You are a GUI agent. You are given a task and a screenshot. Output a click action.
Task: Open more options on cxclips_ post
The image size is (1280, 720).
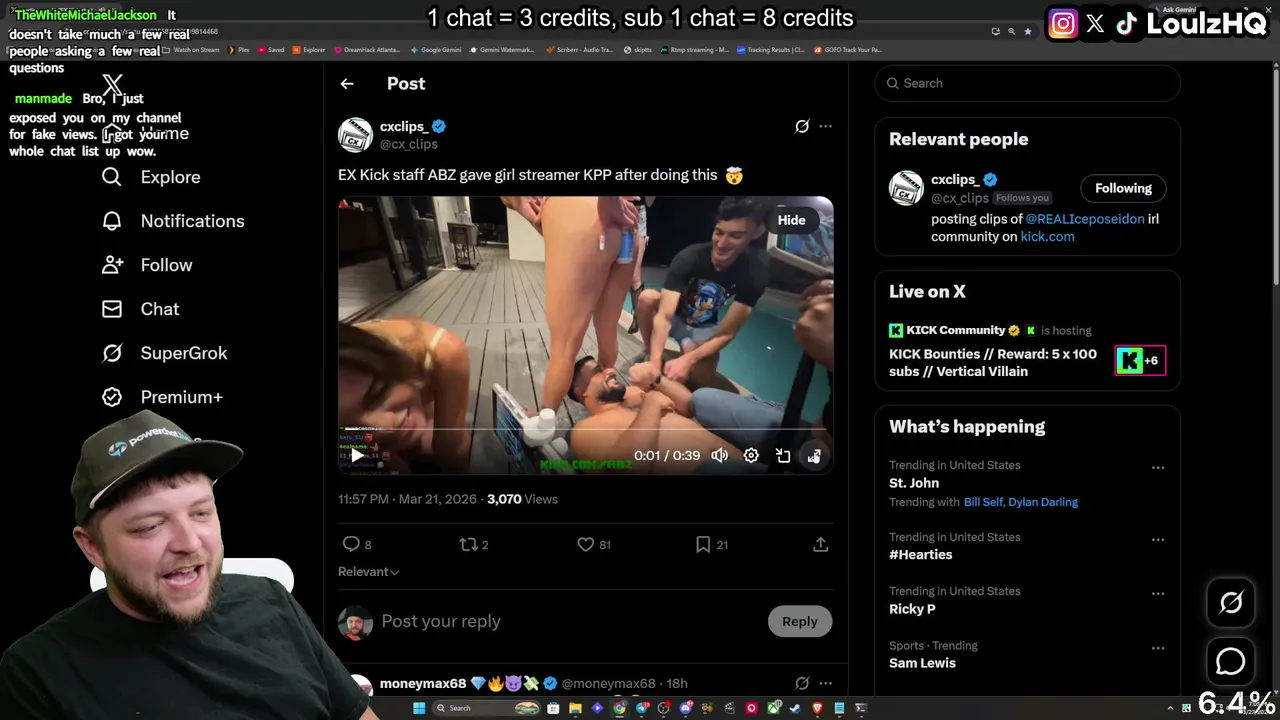tap(825, 126)
